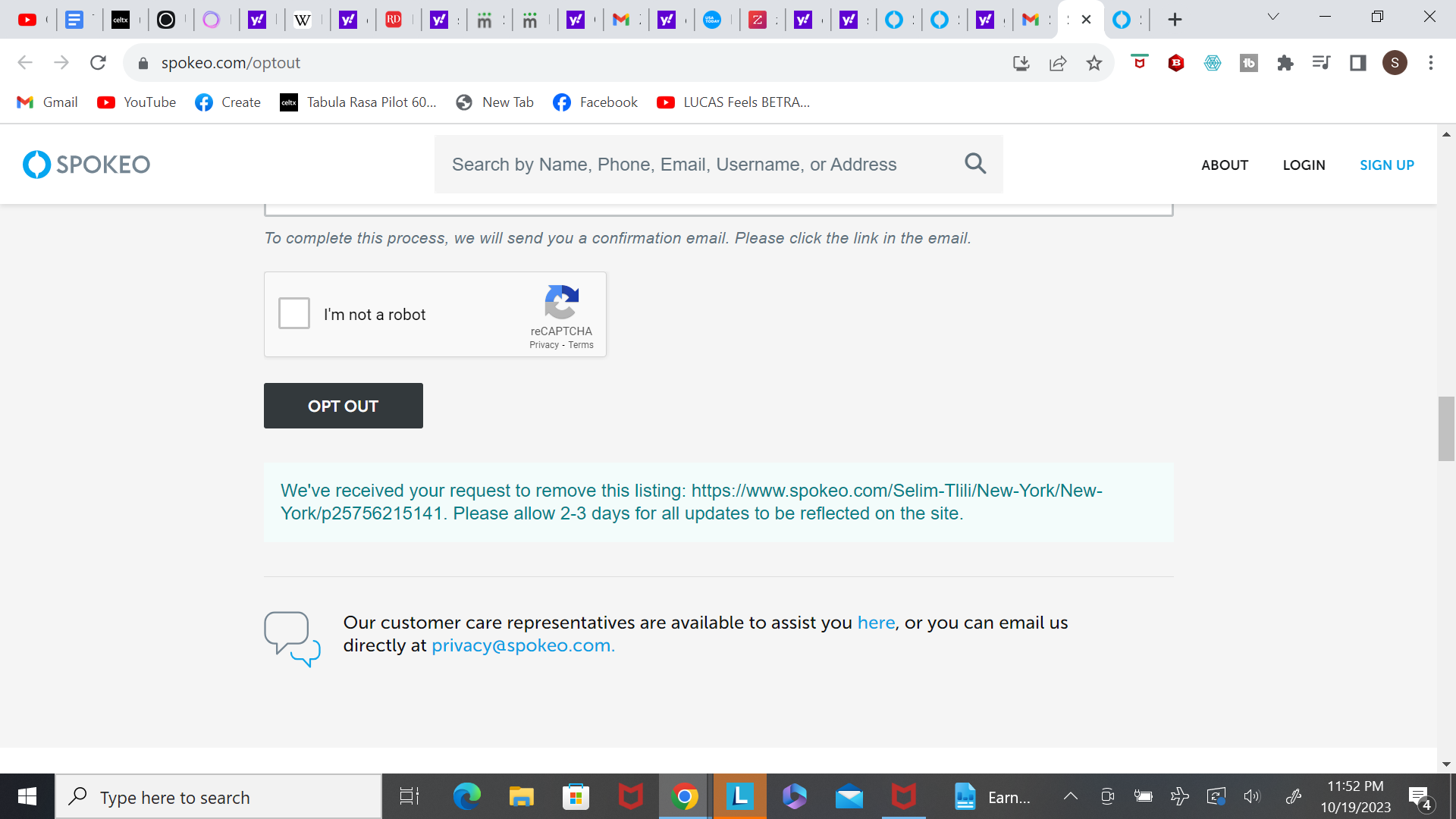Switch to the Google Docs tab
Image resolution: width=1456 pixels, height=819 pixels.
click(x=74, y=20)
